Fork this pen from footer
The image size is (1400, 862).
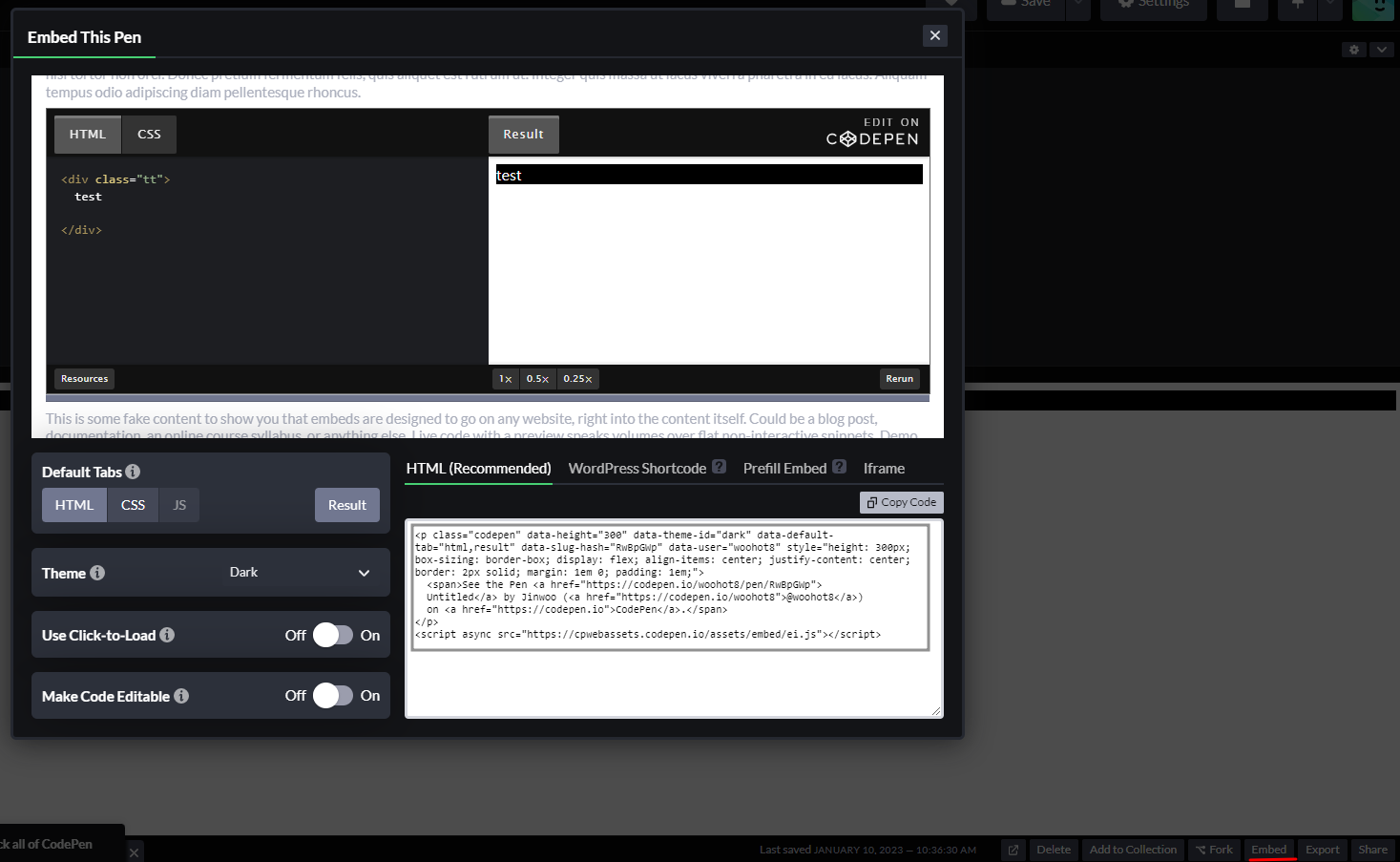1214,850
